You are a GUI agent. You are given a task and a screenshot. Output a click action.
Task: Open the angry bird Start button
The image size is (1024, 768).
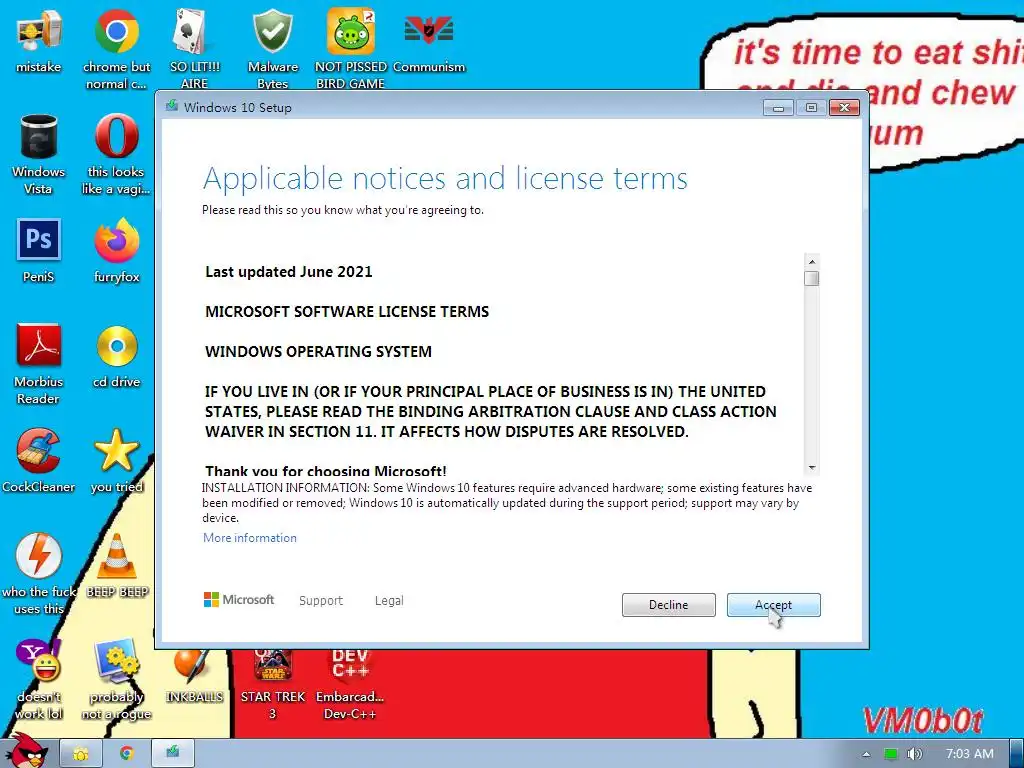click(25, 751)
